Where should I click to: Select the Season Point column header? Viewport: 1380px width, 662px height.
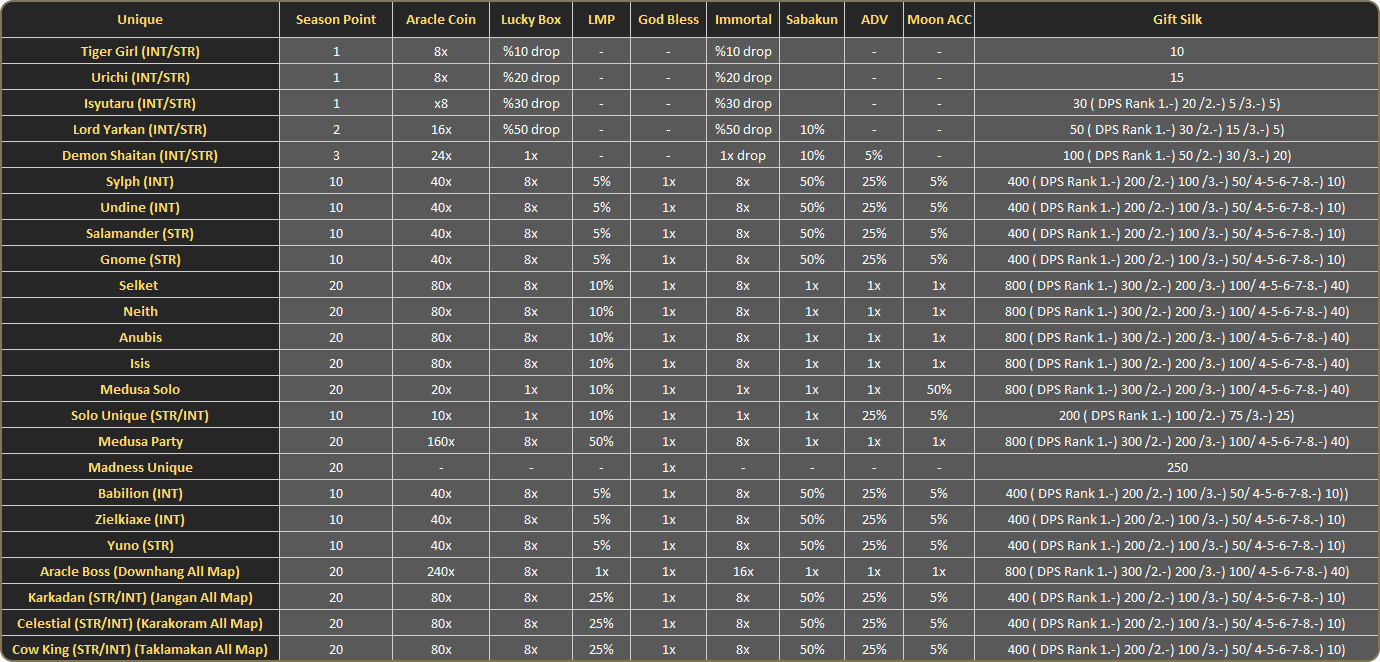(x=336, y=20)
